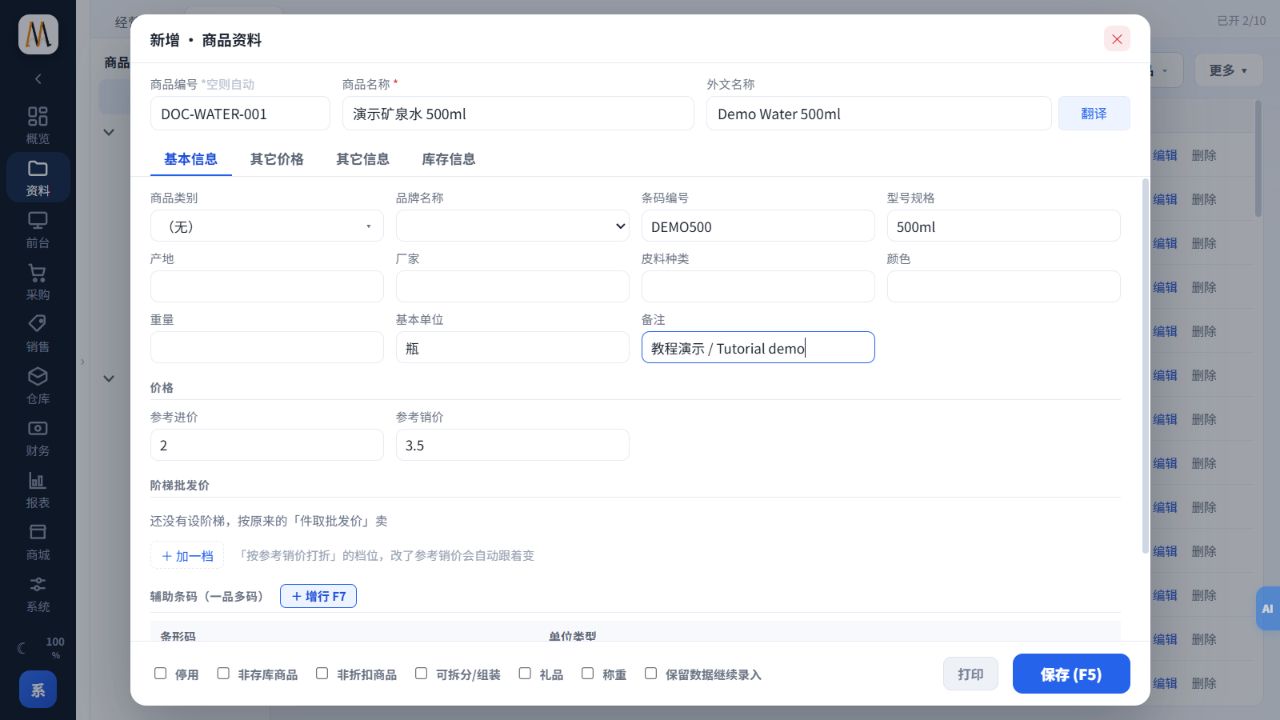This screenshot has width=1280, height=720.
Task: Click the 商品编号 field DOC-WATER-001
Action: pos(240,113)
